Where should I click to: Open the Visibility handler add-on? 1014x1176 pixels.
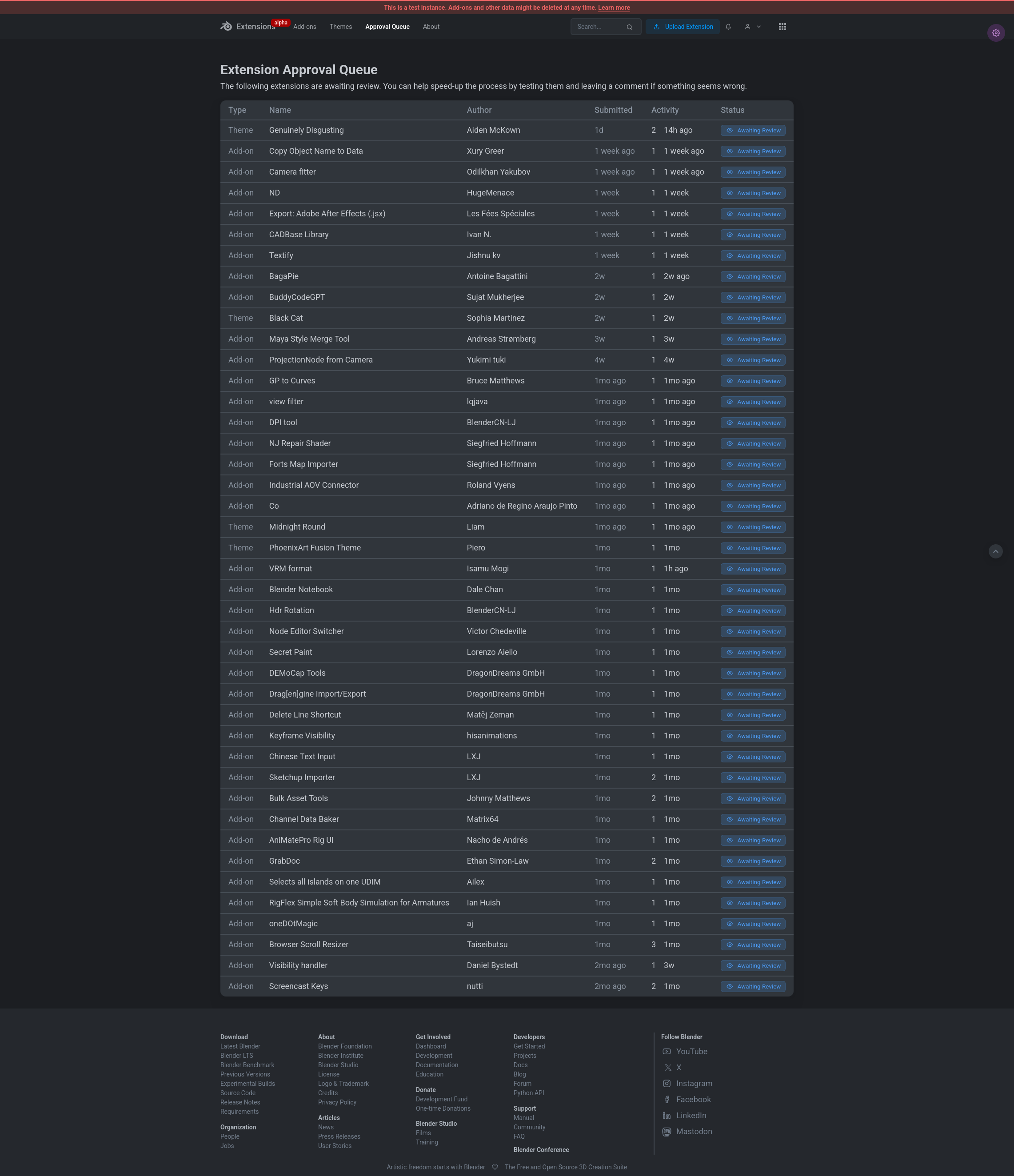tap(298, 965)
